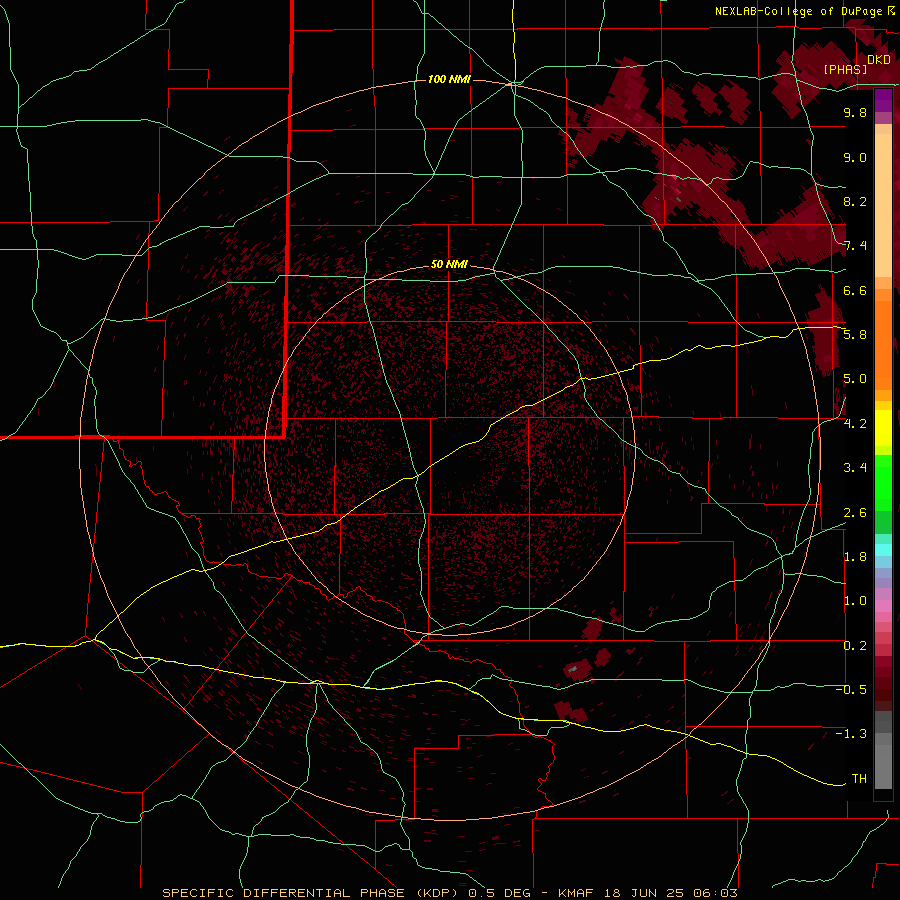Image resolution: width=900 pixels, height=900 pixels.
Task: Click the yellow segment of the color scale
Action: [x=883, y=428]
